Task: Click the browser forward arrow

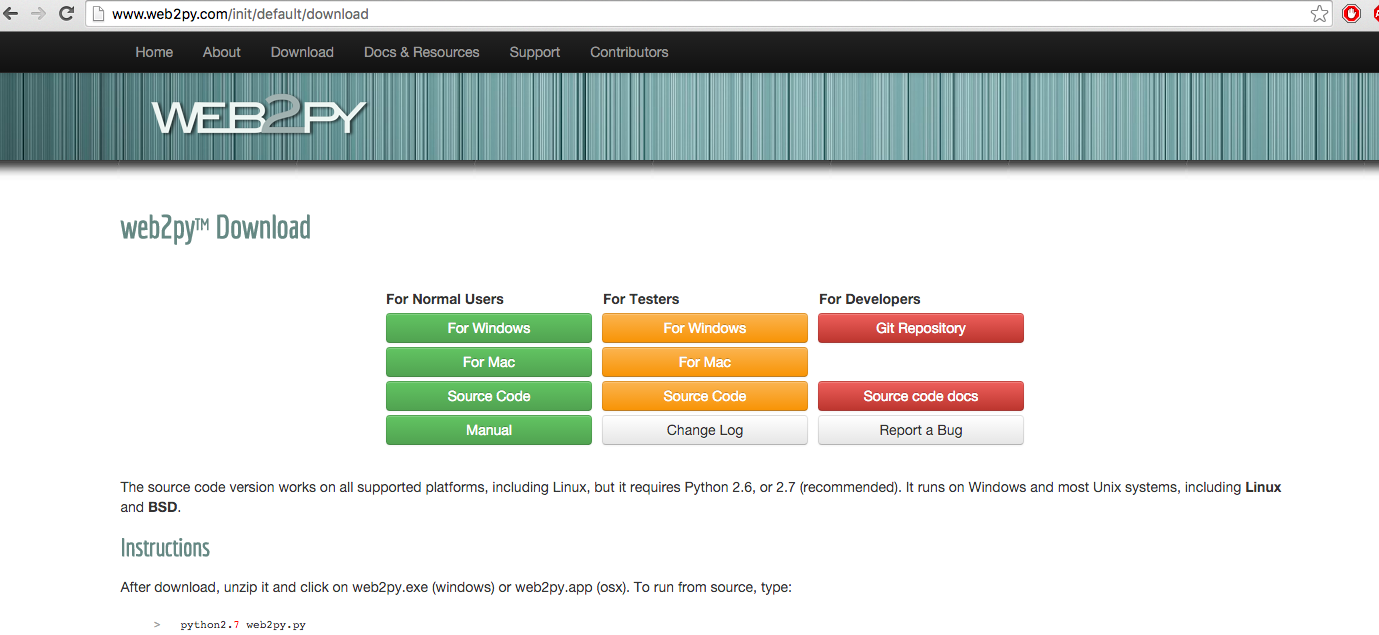Action: coord(39,14)
